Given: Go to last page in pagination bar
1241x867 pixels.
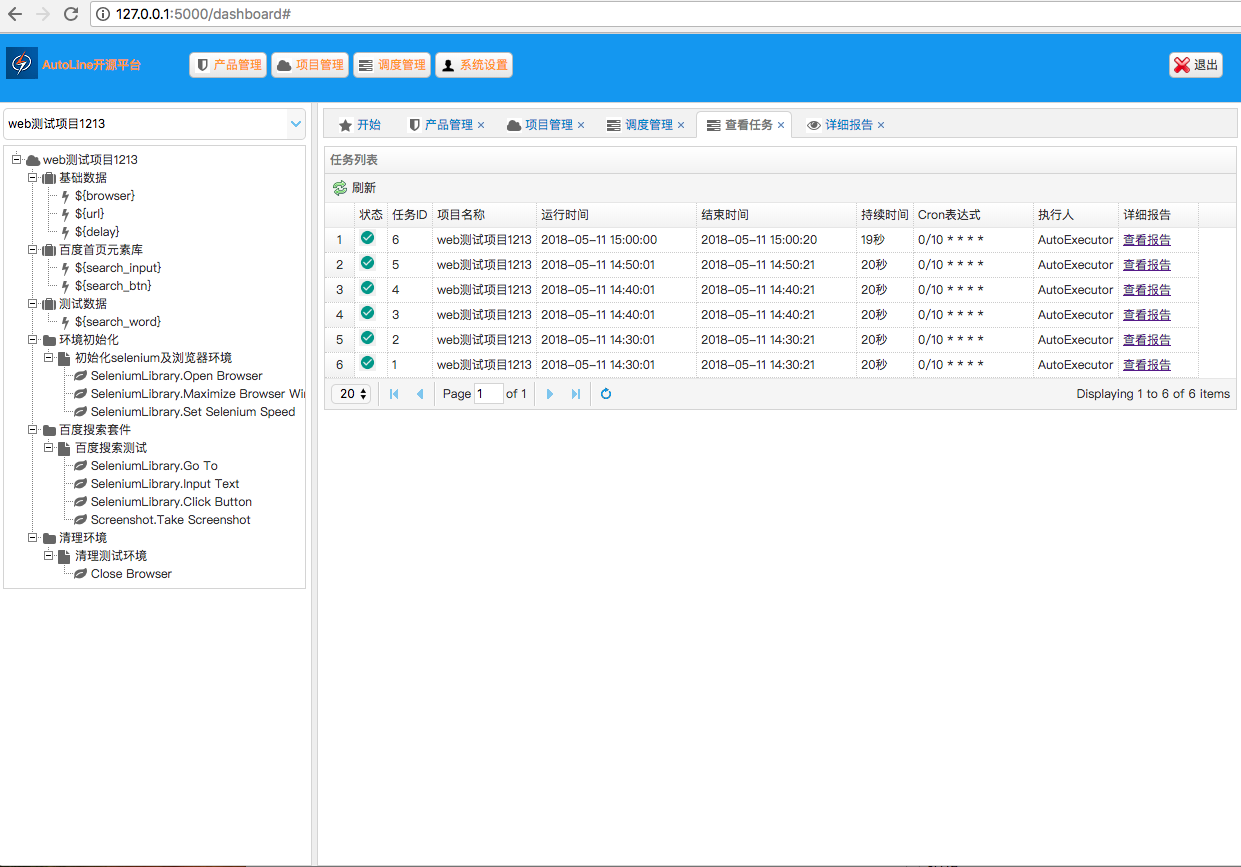Looking at the screenshot, I should tap(576, 394).
